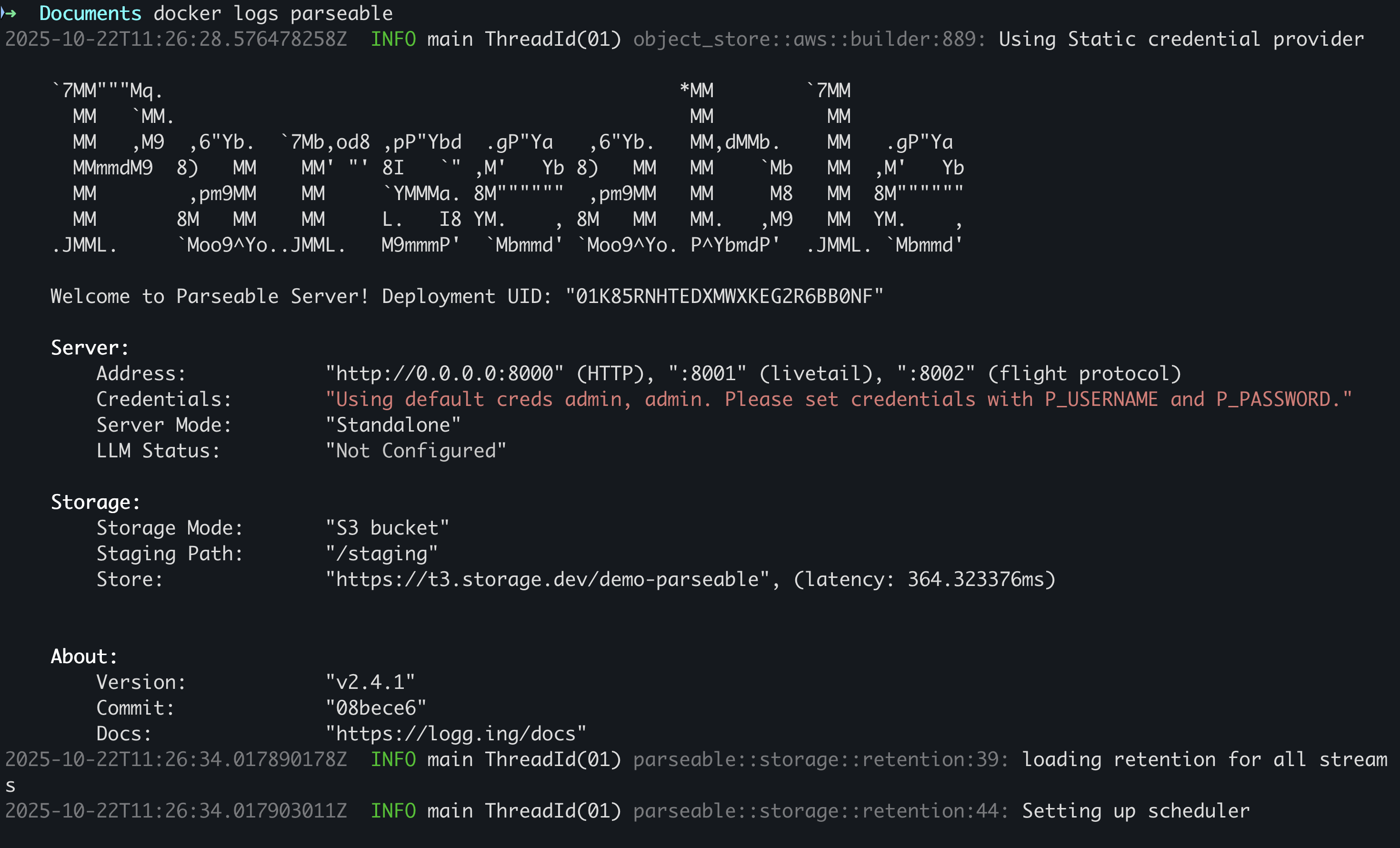Click the cyan Documents directory name
Image resolution: width=1400 pixels, height=848 pixels.
coord(90,13)
